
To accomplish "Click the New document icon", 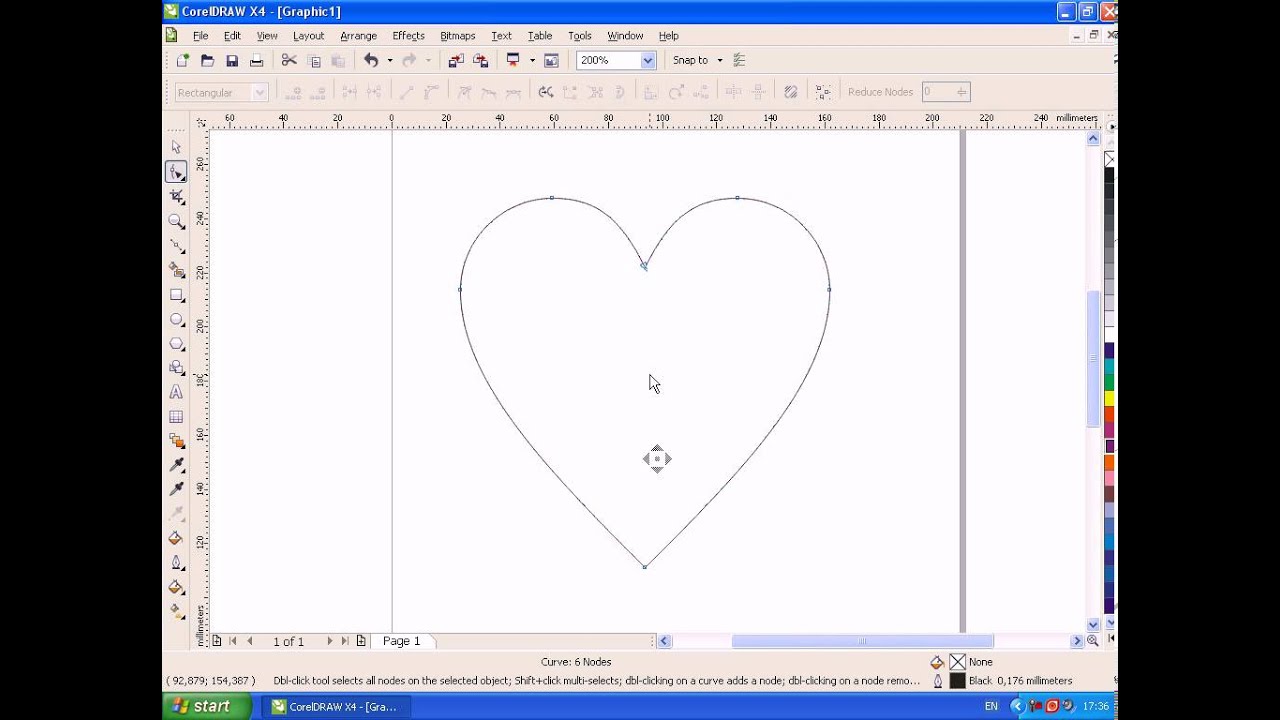I will click(182, 60).
